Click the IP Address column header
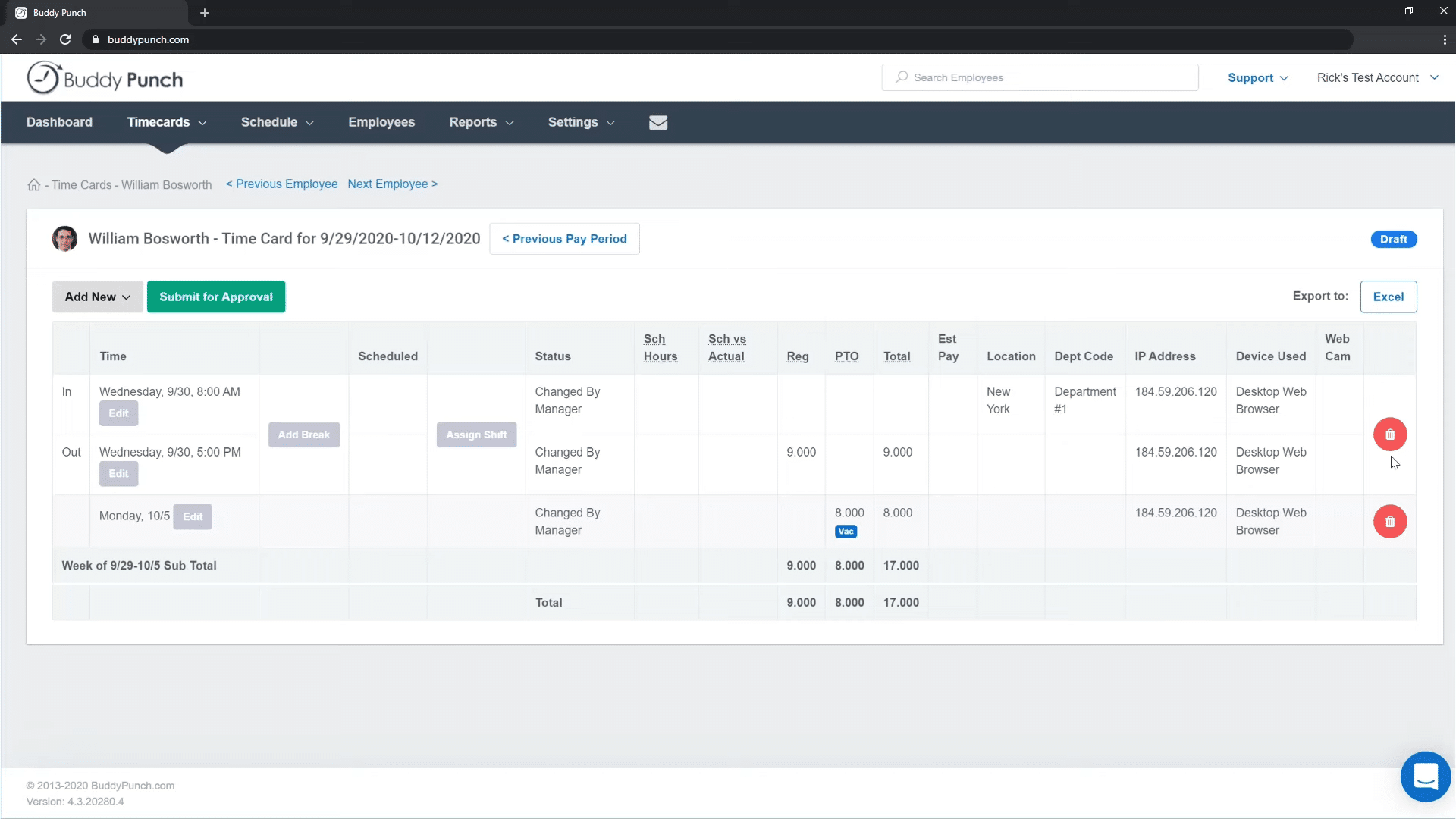 click(x=1164, y=356)
